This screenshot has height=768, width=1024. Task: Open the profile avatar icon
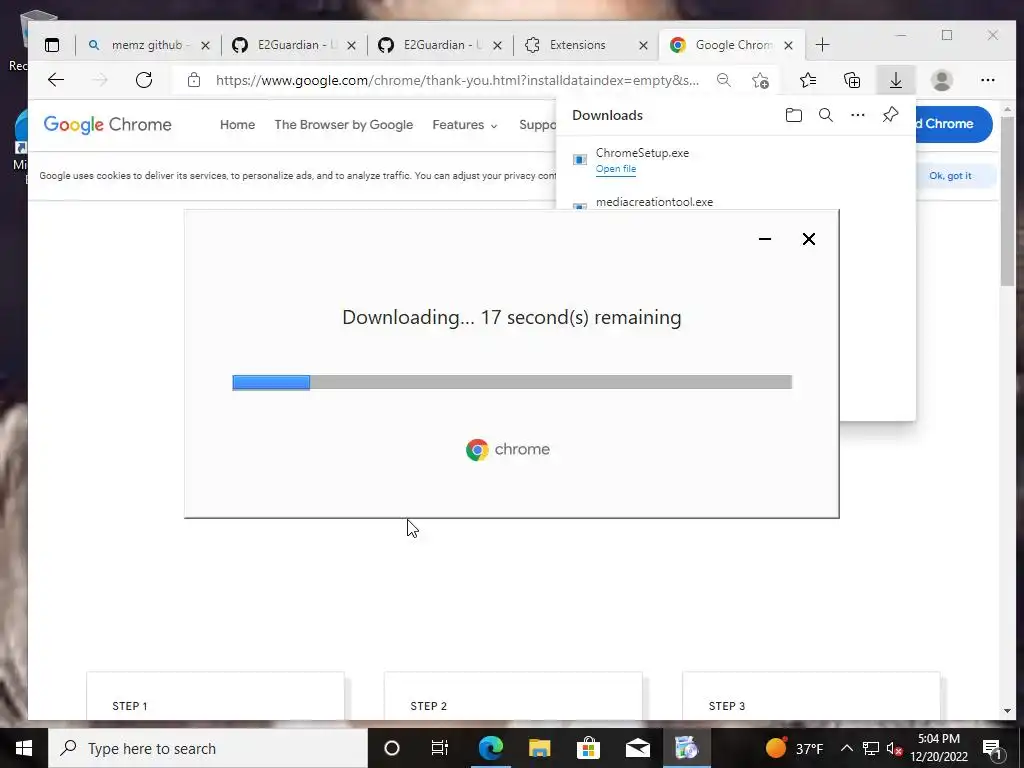tap(941, 80)
